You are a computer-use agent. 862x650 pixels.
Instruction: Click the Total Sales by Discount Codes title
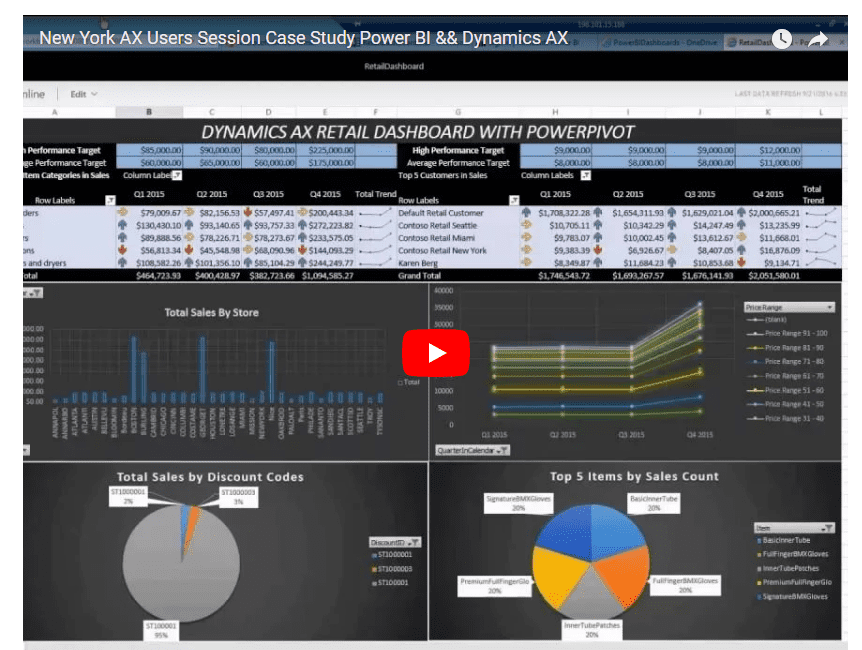210,477
